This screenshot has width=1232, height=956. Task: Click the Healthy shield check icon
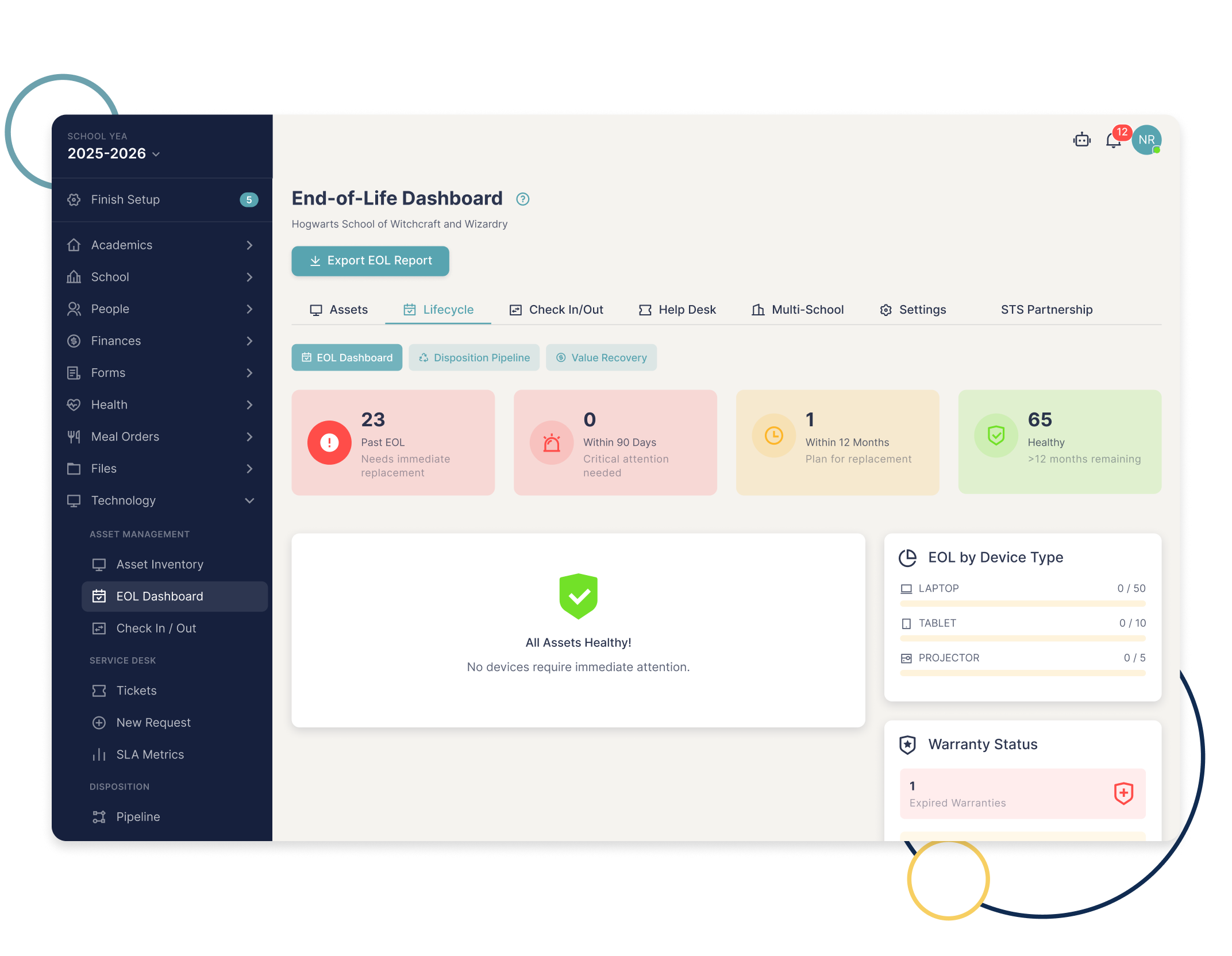click(x=996, y=435)
